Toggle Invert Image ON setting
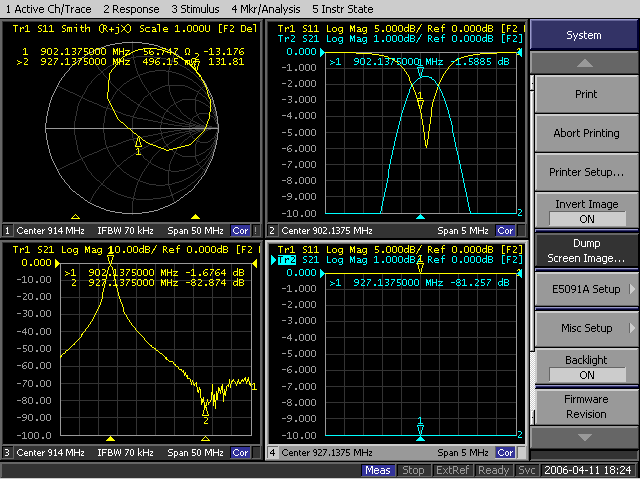Image resolution: width=640 pixels, height=480 pixels. pyautogui.click(x=586, y=211)
